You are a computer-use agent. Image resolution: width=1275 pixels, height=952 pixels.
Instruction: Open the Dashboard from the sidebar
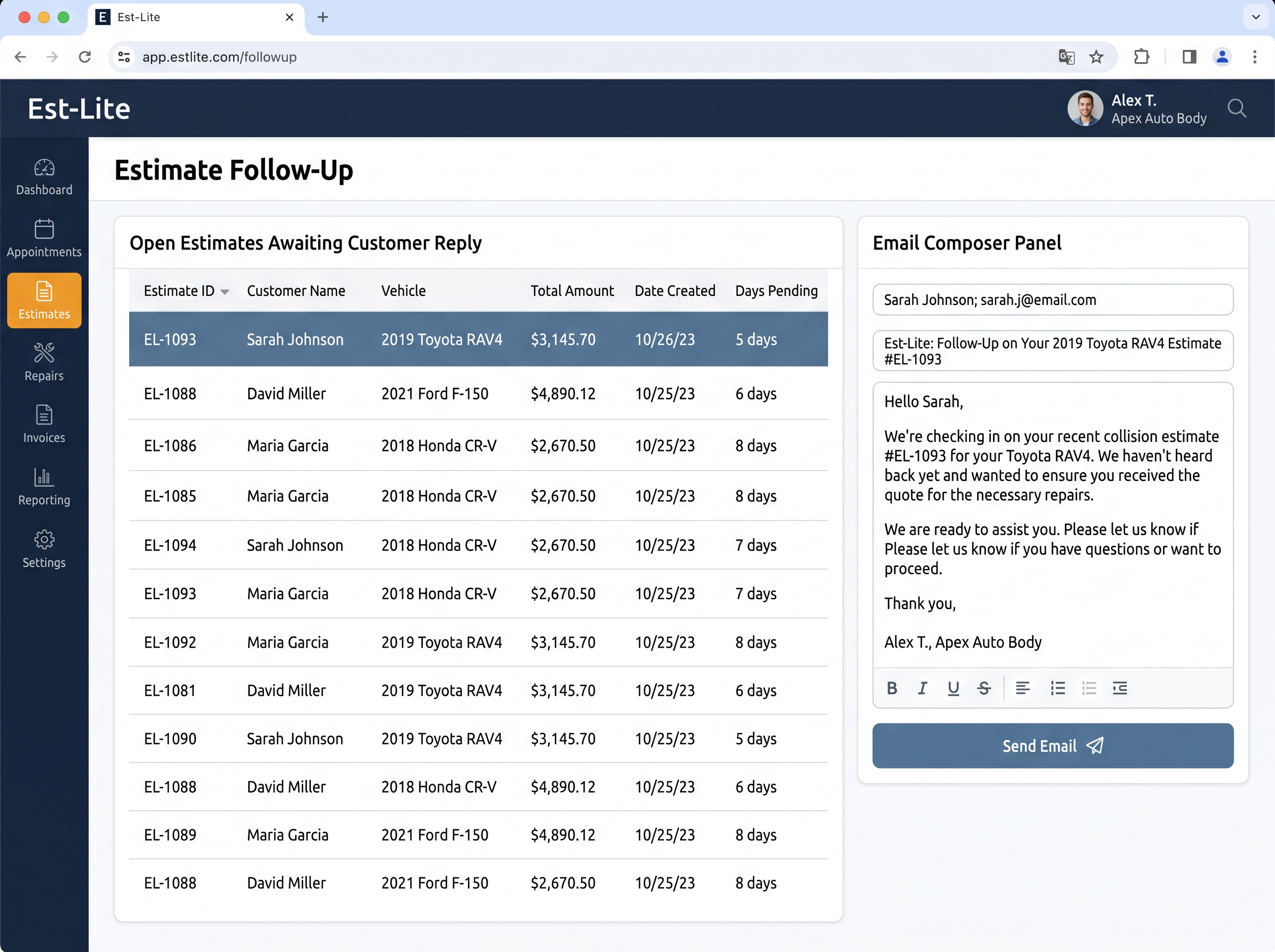point(45,177)
